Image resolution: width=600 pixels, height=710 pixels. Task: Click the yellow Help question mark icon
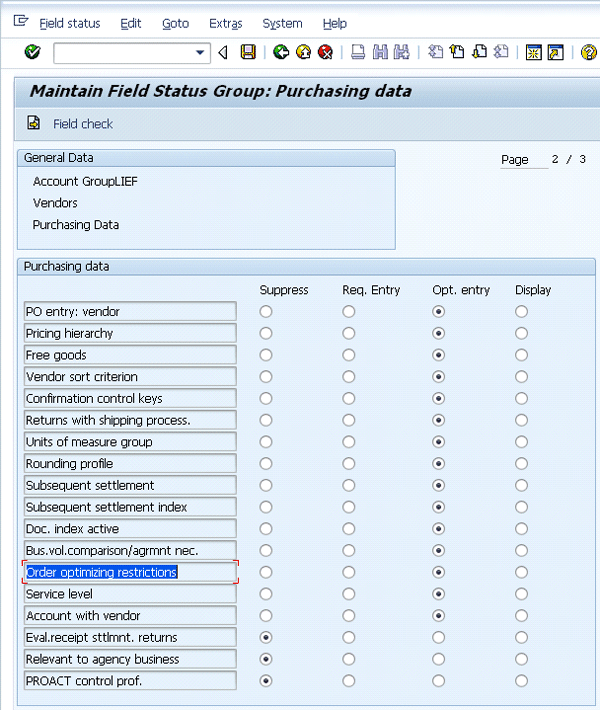coord(588,53)
